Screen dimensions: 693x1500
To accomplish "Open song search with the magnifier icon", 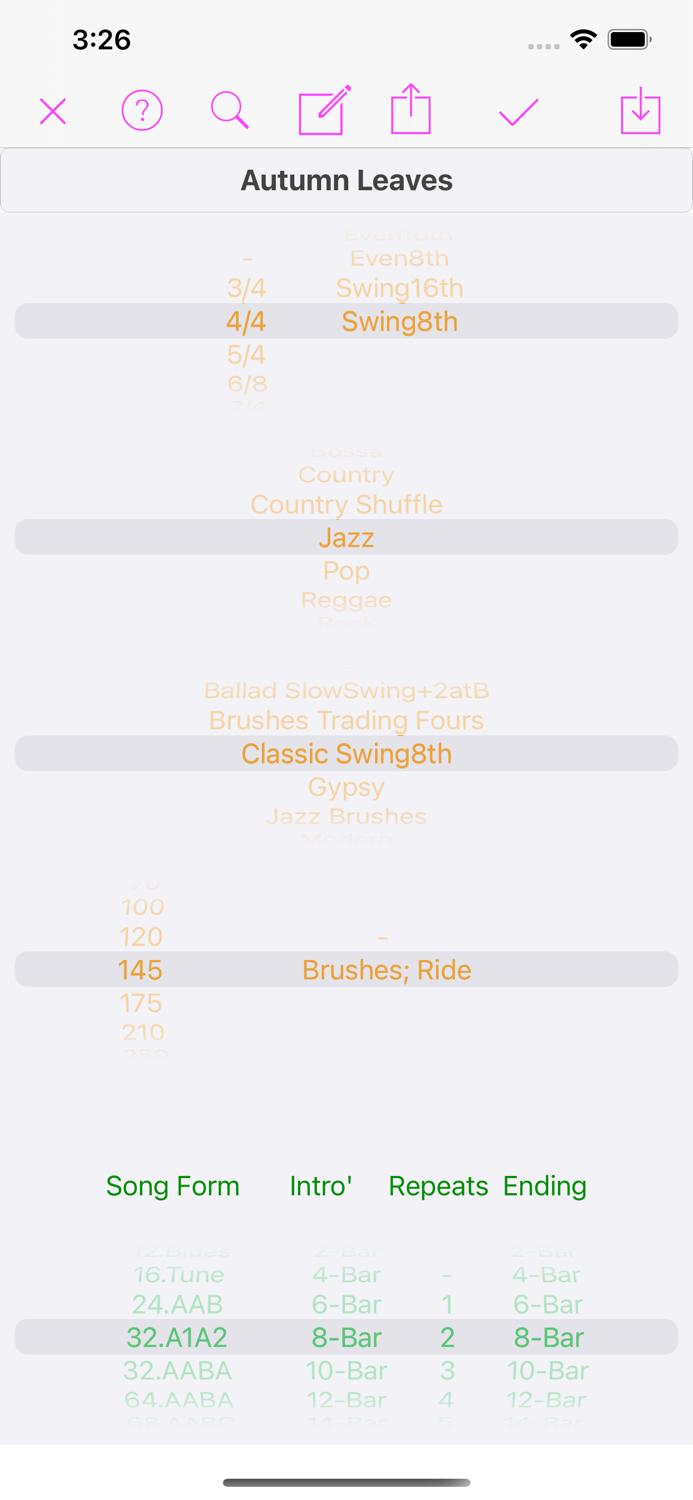I will [230, 111].
